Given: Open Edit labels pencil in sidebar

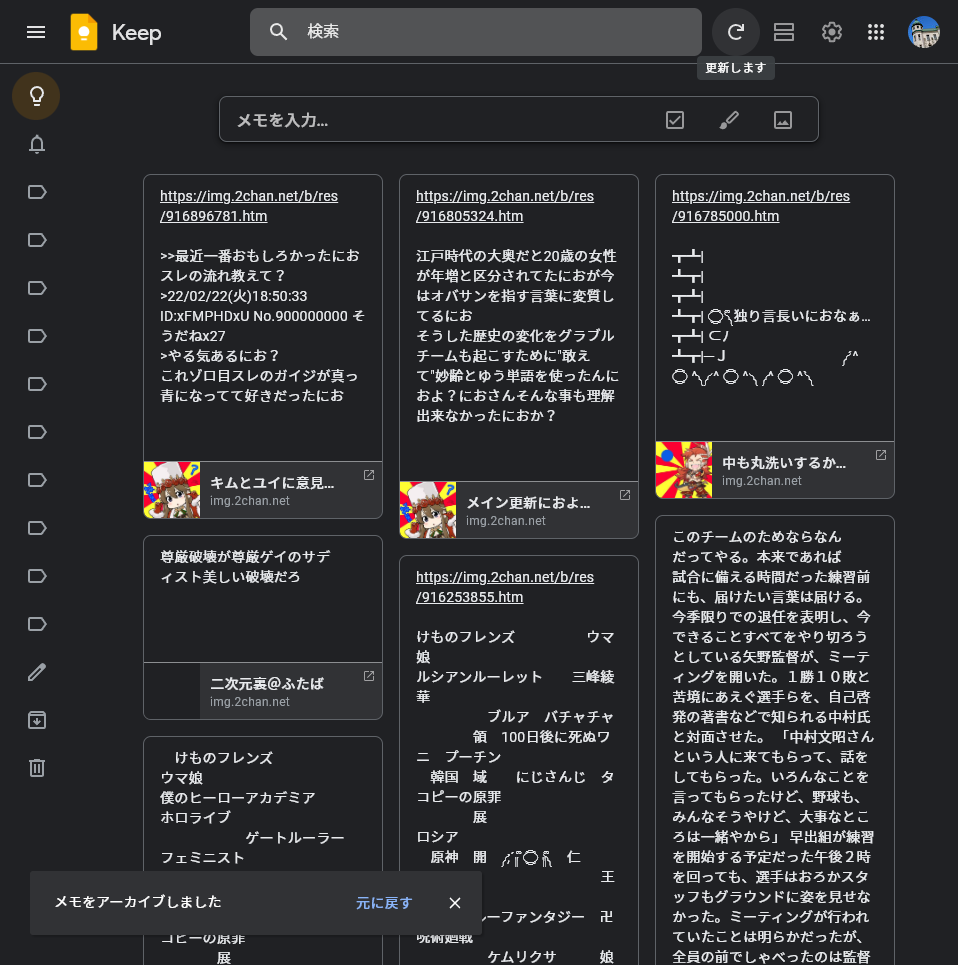Looking at the screenshot, I should (x=36, y=672).
